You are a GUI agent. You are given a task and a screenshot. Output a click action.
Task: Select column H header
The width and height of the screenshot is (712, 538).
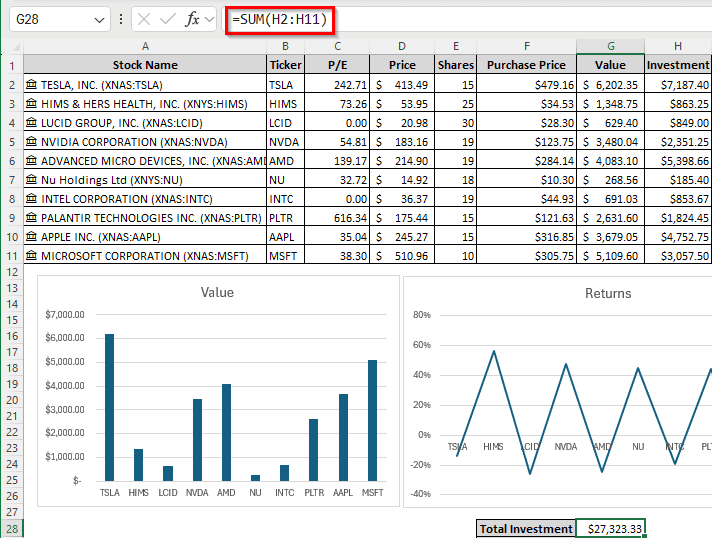678,46
